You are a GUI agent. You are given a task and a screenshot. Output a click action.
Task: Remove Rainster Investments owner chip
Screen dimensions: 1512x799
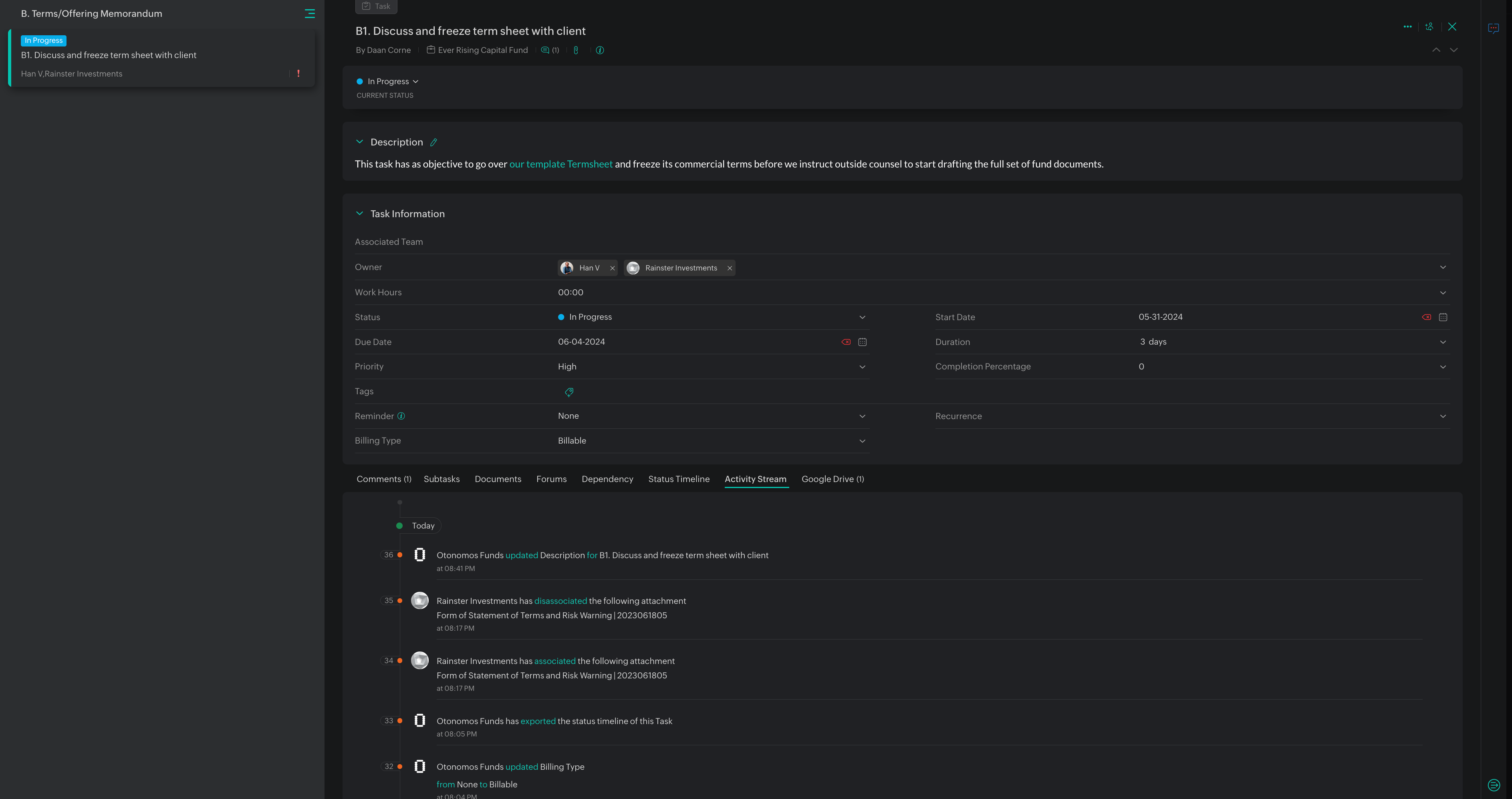click(730, 268)
